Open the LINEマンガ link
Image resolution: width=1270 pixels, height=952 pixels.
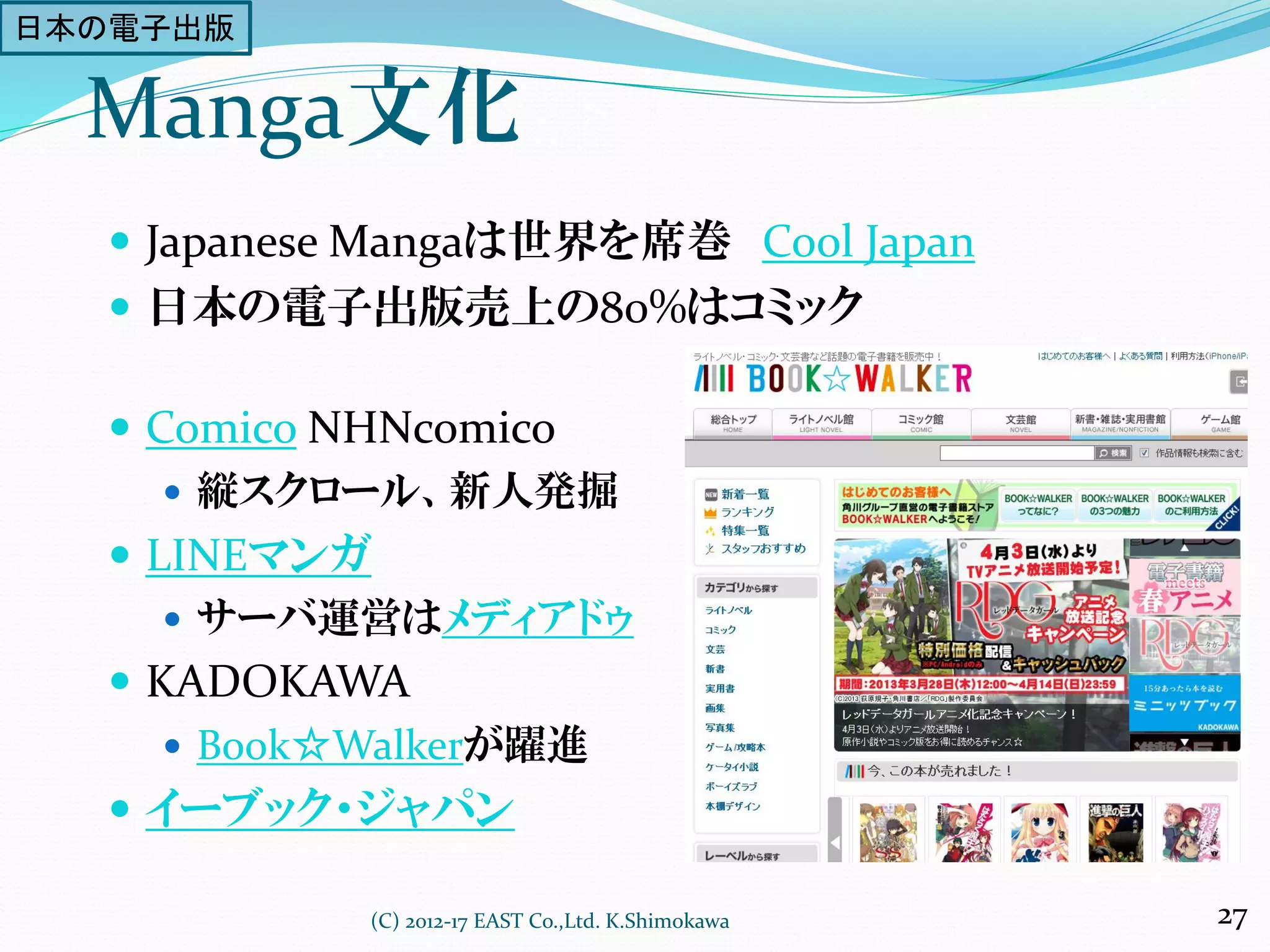[x=259, y=554]
